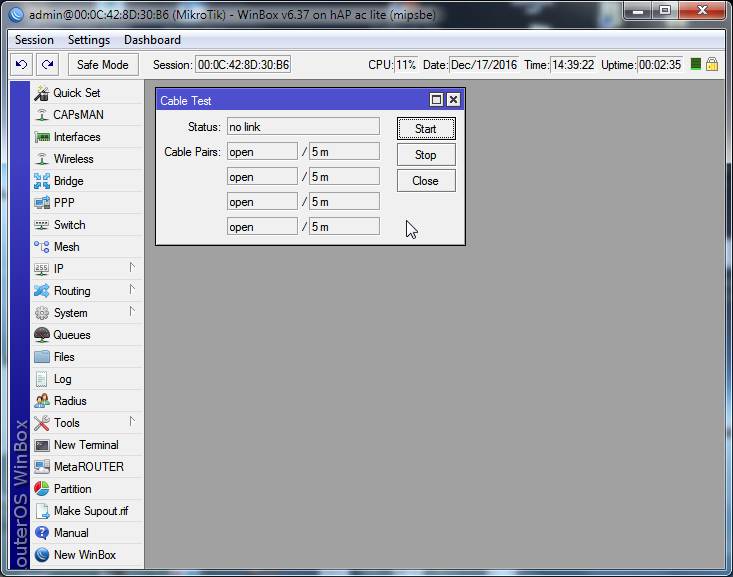Viewport: 733px width, 577px height.
Task: Open the Radius icon
Action: click(x=42, y=401)
